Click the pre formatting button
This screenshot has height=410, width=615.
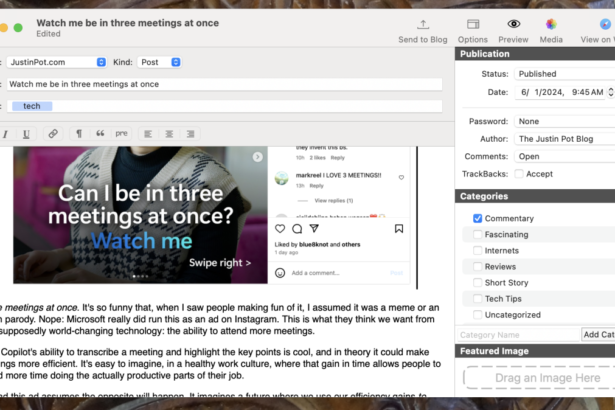pyautogui.click(x=121, y=134)
